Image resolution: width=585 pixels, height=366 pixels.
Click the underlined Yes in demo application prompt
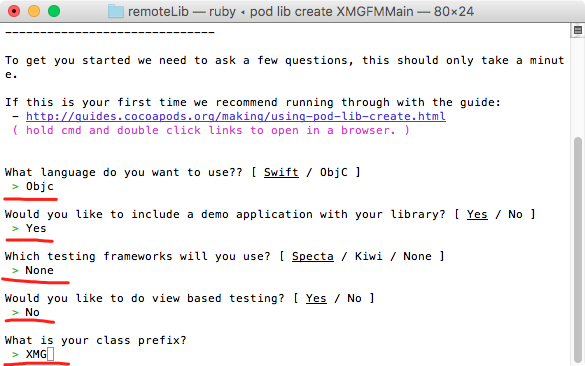coord(477,215)
